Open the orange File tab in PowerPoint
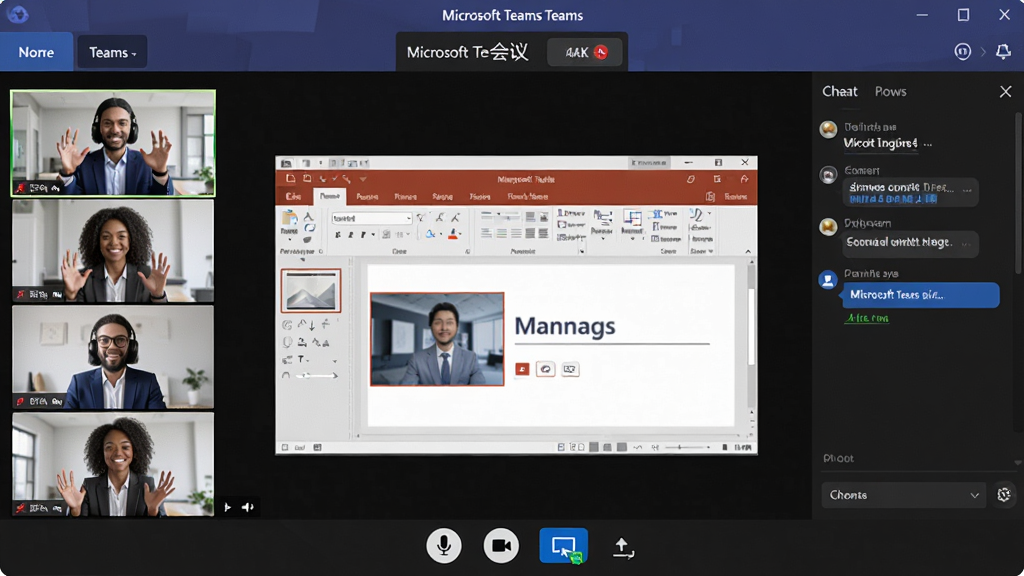The width and height of the screenshot is (1024, 576). [293, 196]
